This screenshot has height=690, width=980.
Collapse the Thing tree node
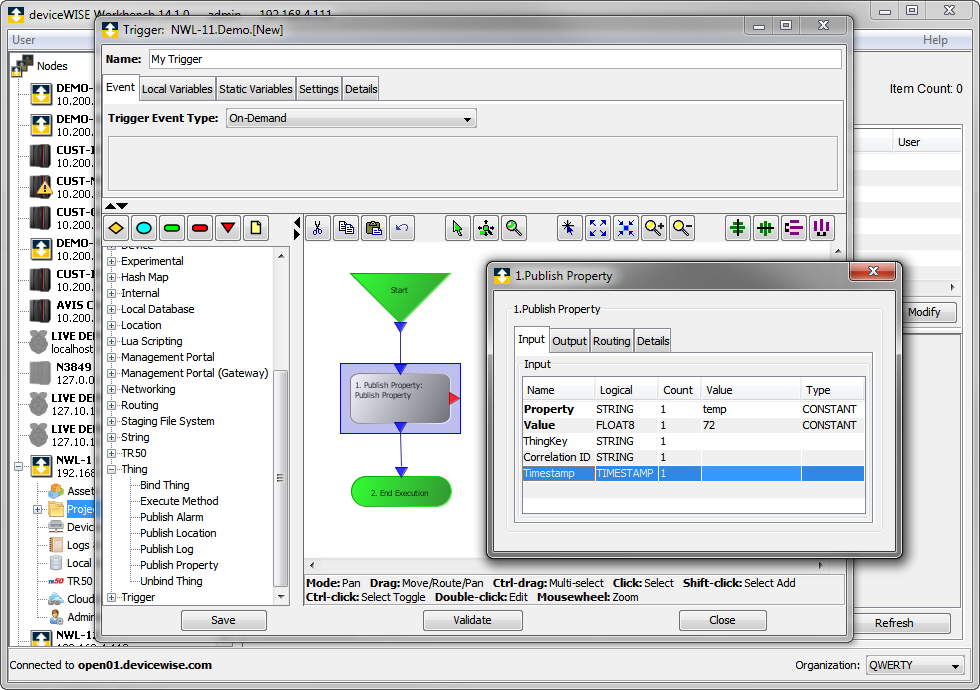point(112,469)
